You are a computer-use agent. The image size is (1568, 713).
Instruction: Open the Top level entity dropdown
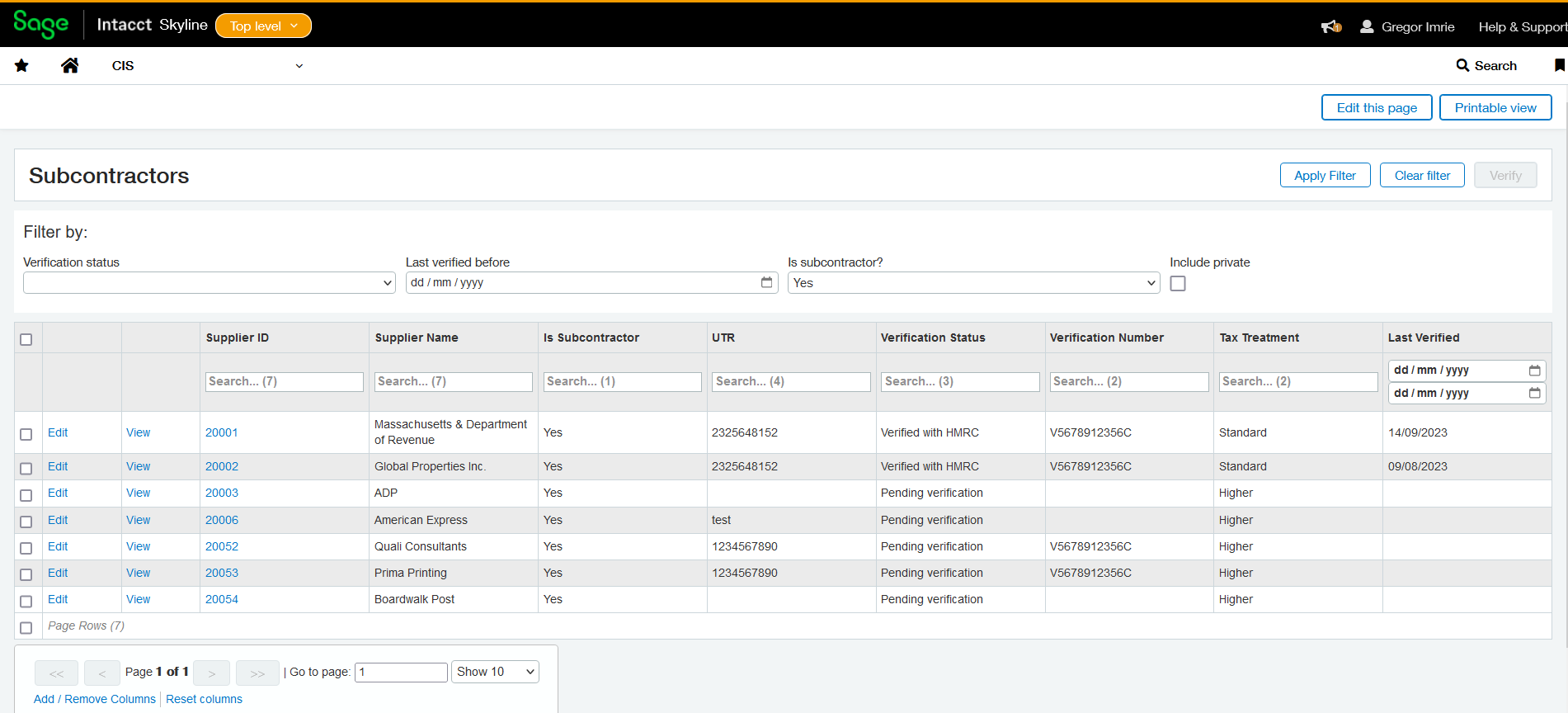[263, 26]
